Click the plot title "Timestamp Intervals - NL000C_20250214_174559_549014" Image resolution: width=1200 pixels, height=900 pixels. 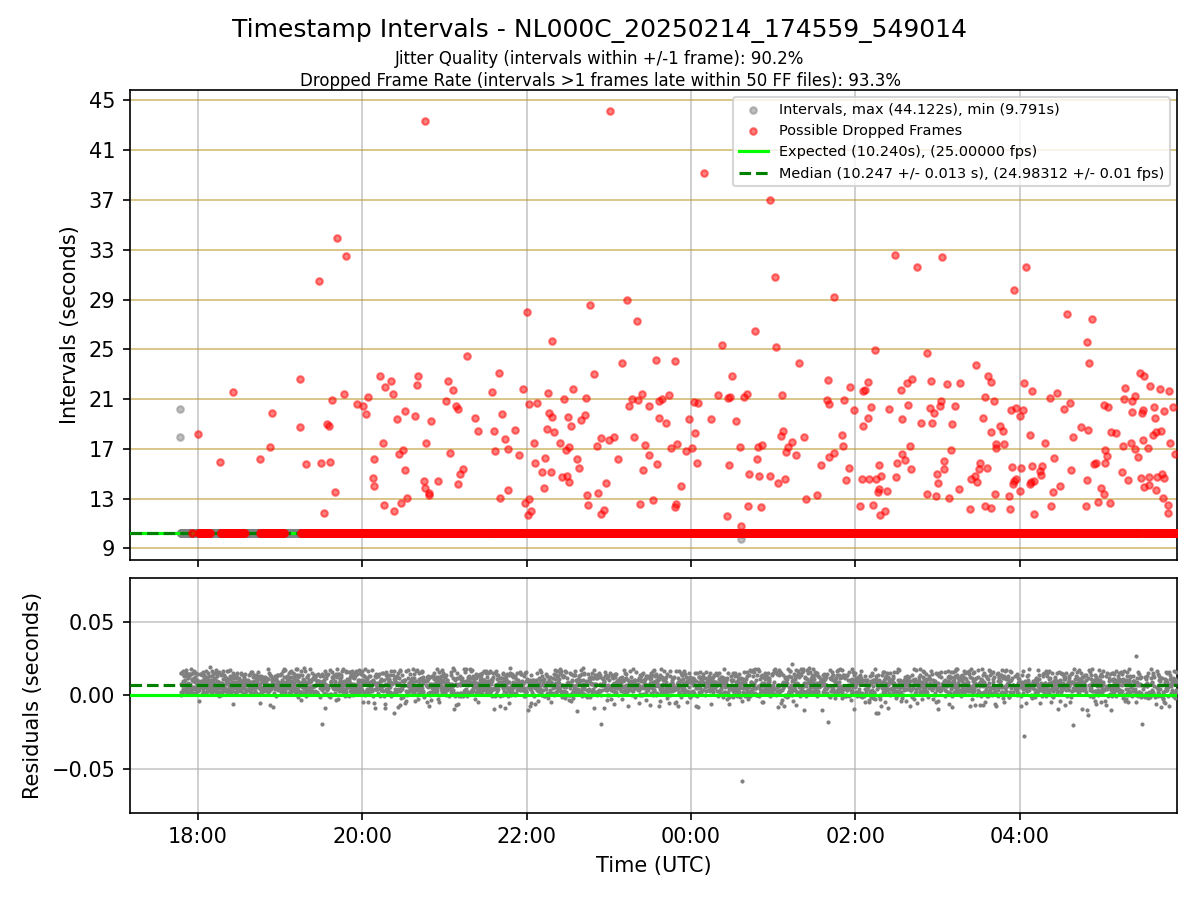pos(599,29)
